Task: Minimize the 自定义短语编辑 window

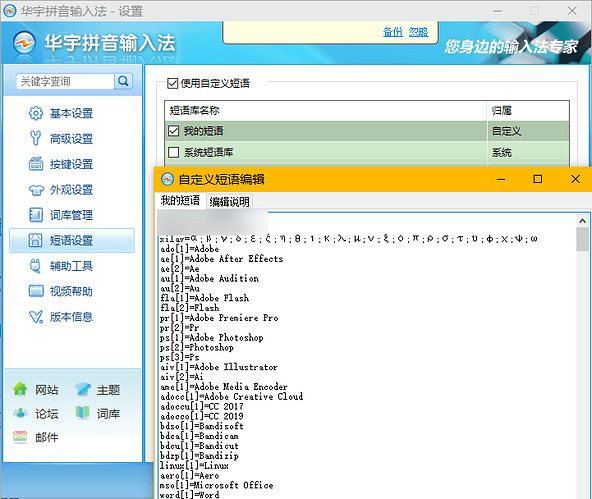Action: 501,179
